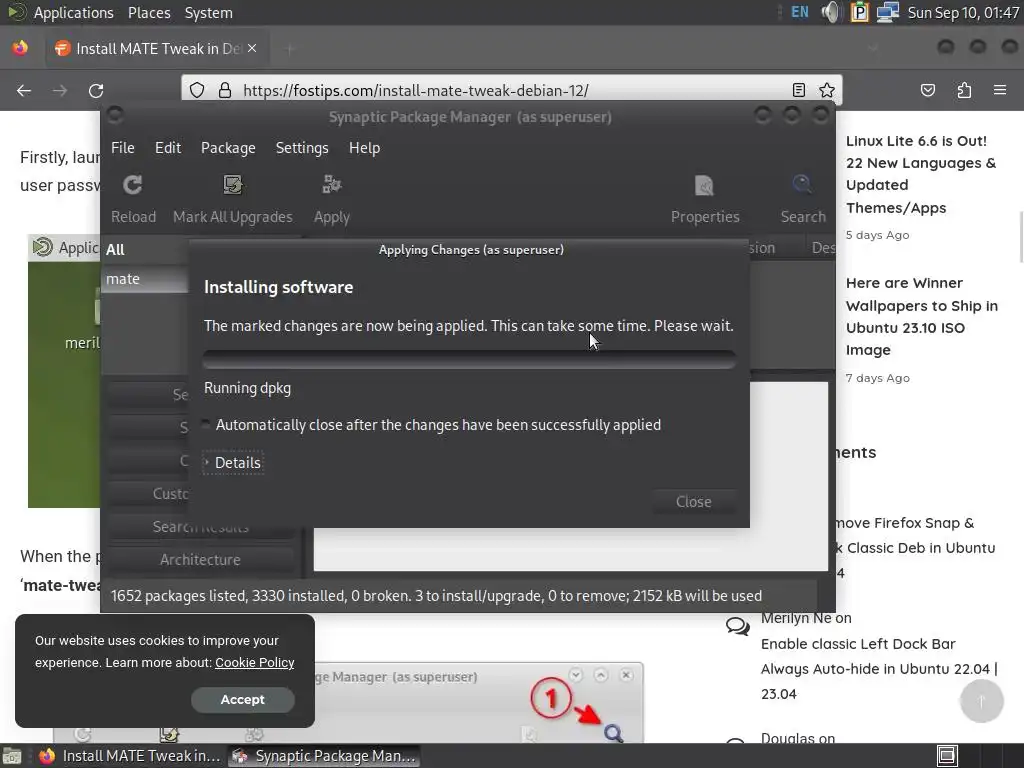The height and width of the screenshot is (768, 1024).
Task: Click the Reload icon in Synaptic toolbar
Action: [x=133, y=185]
